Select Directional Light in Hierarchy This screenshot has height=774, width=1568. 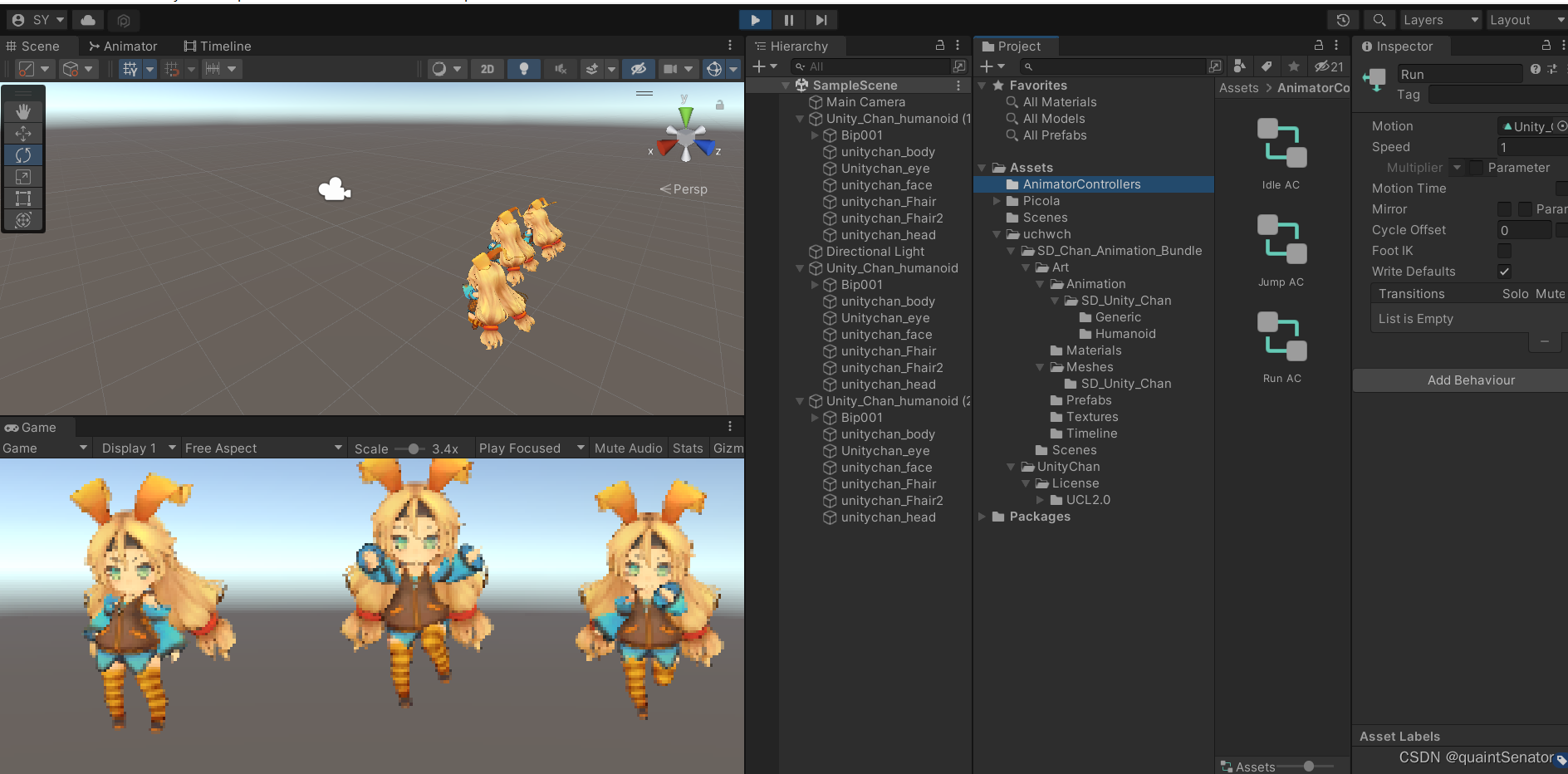click(875, 252)
